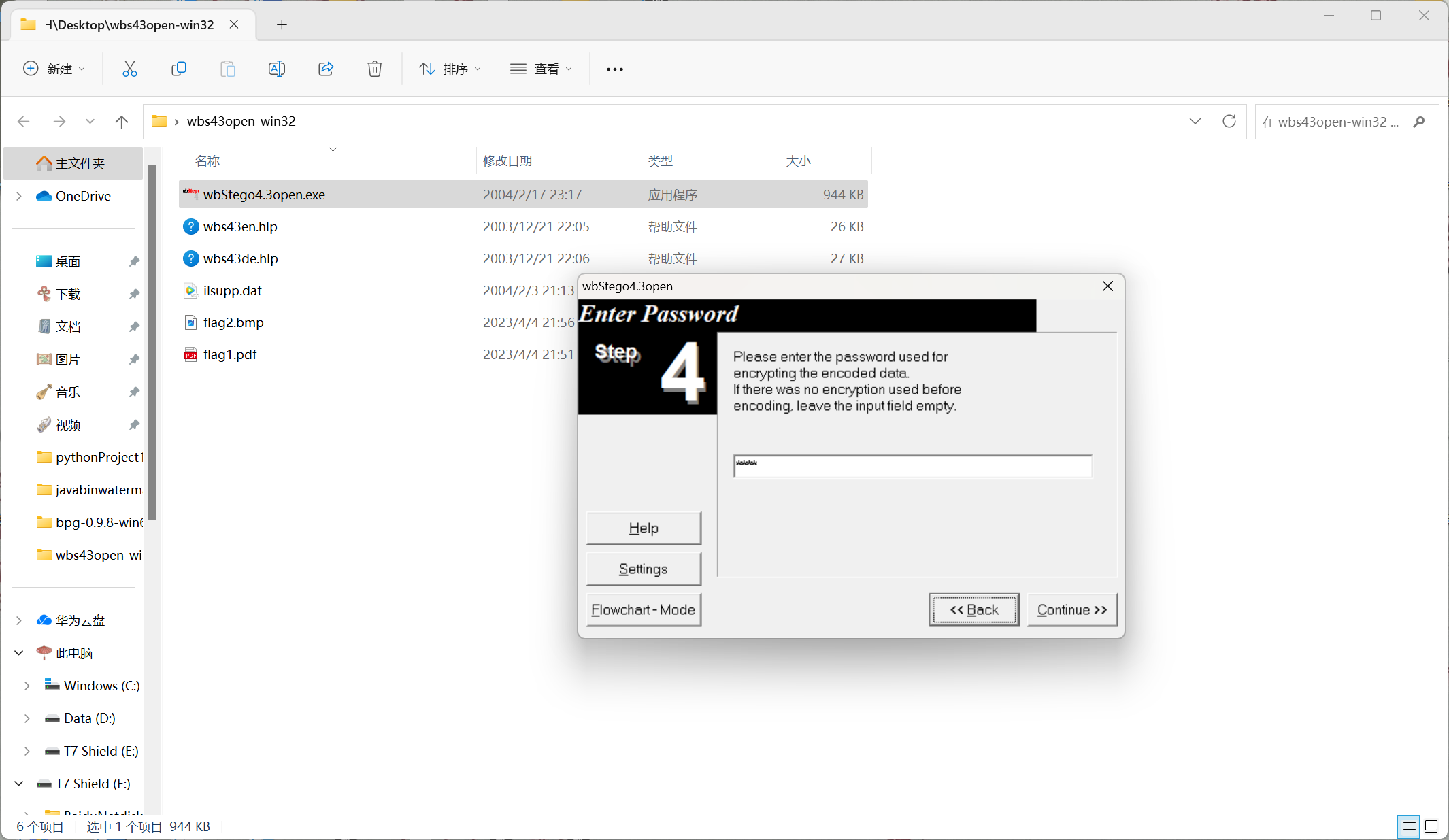Click the Copy icon in Explorer toolbar
This screenshot has width=1449, height=840.
point(179,69)
